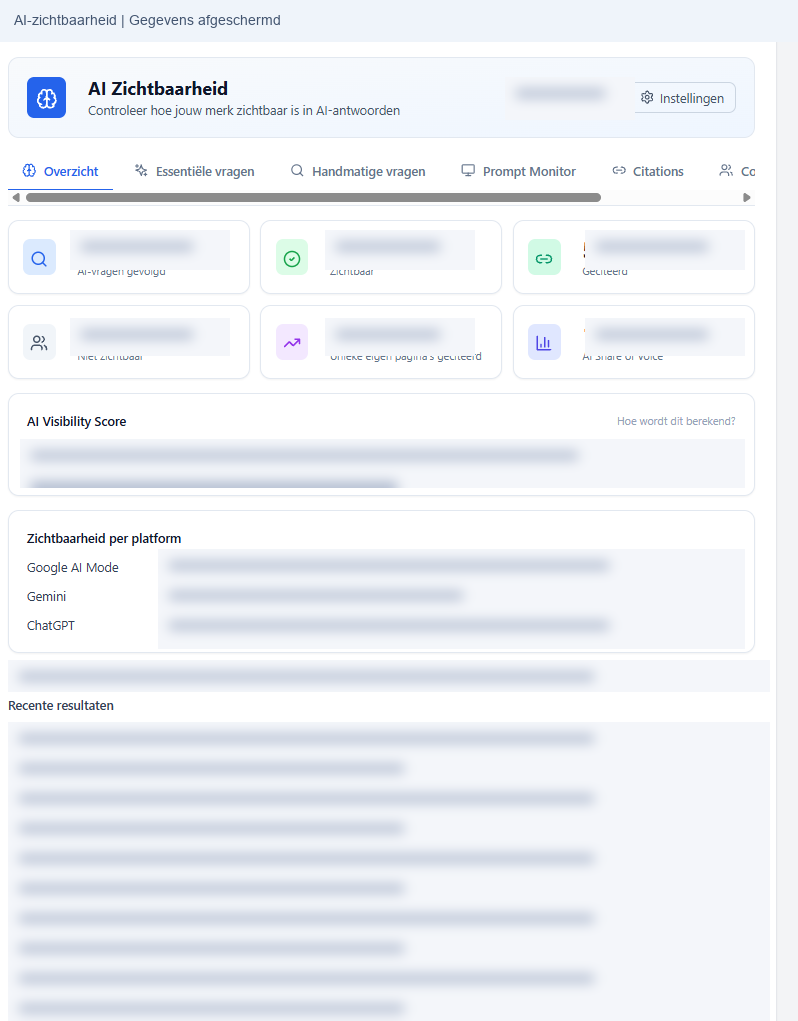The image size is (798, 1021).
Task: Open the Essentiële vragen tab
Action: point(195,171)
